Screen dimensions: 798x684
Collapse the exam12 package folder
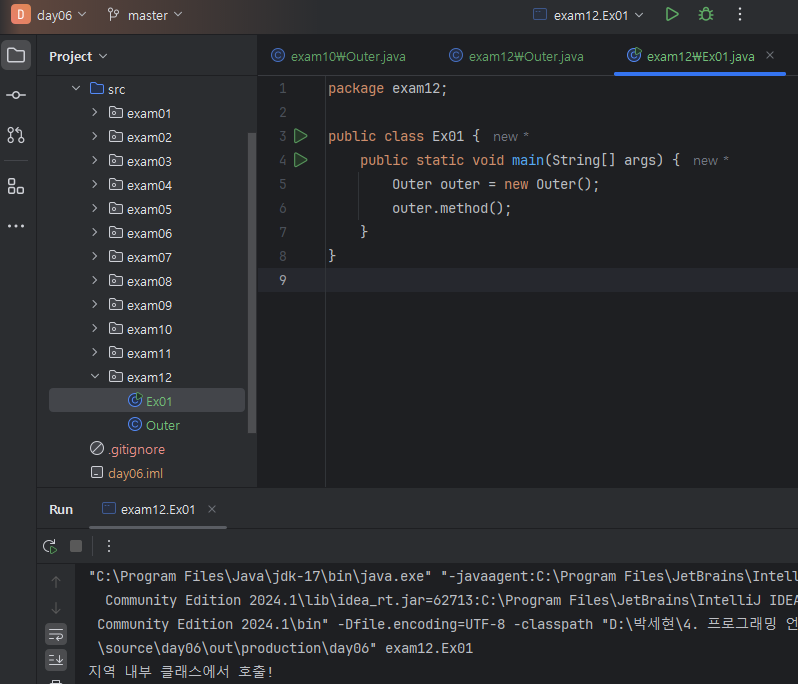(95, 377)
